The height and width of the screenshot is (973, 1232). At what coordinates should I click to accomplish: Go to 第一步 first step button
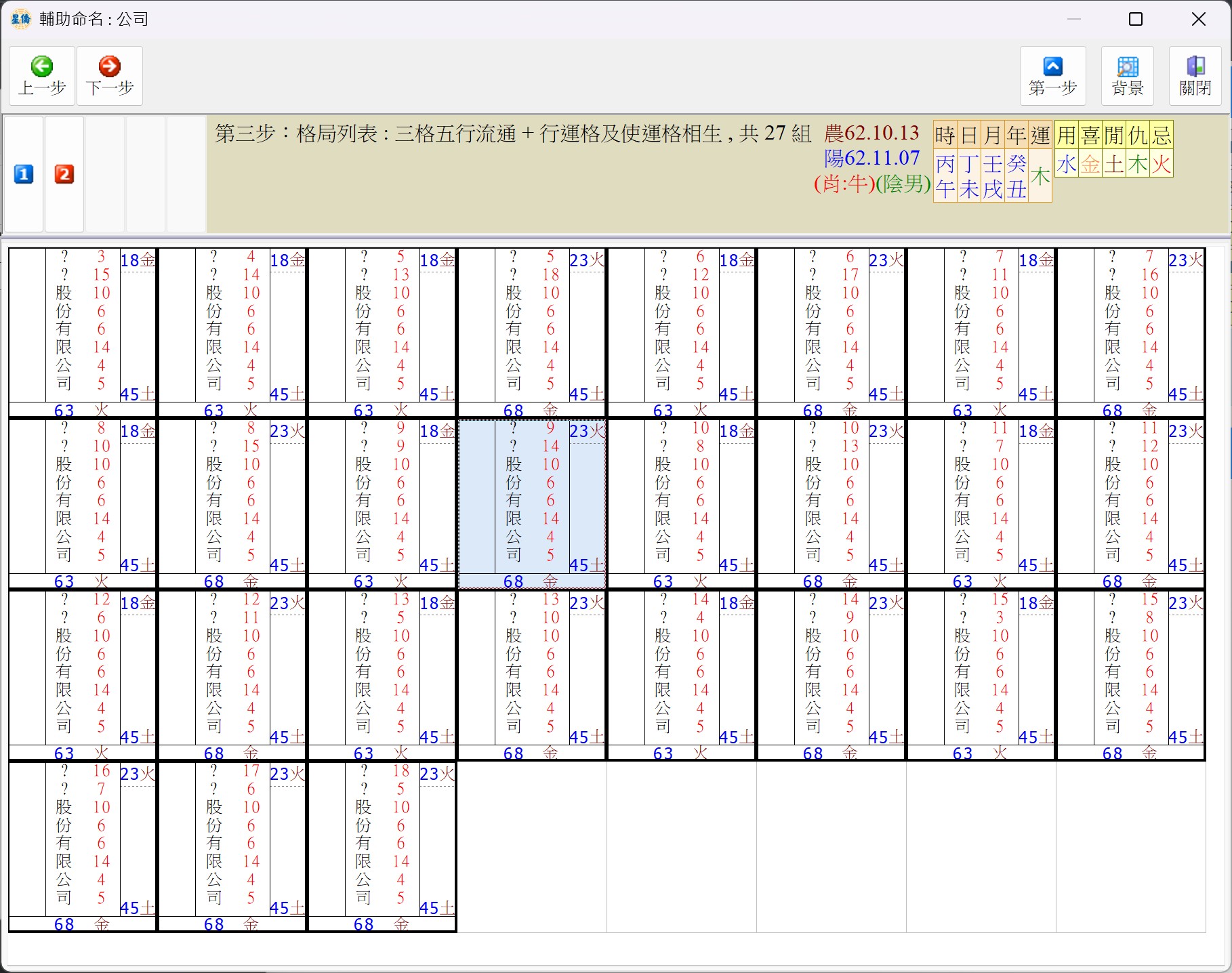(1052, 75)
